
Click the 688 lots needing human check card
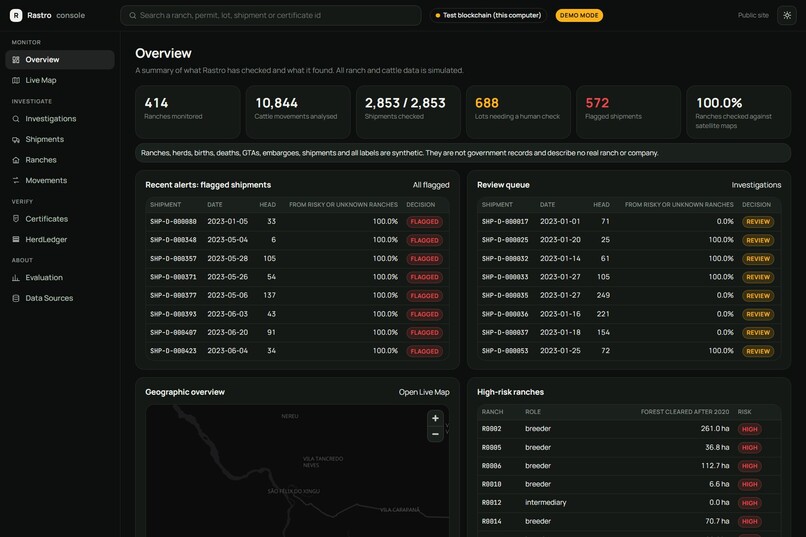point(518,112)
